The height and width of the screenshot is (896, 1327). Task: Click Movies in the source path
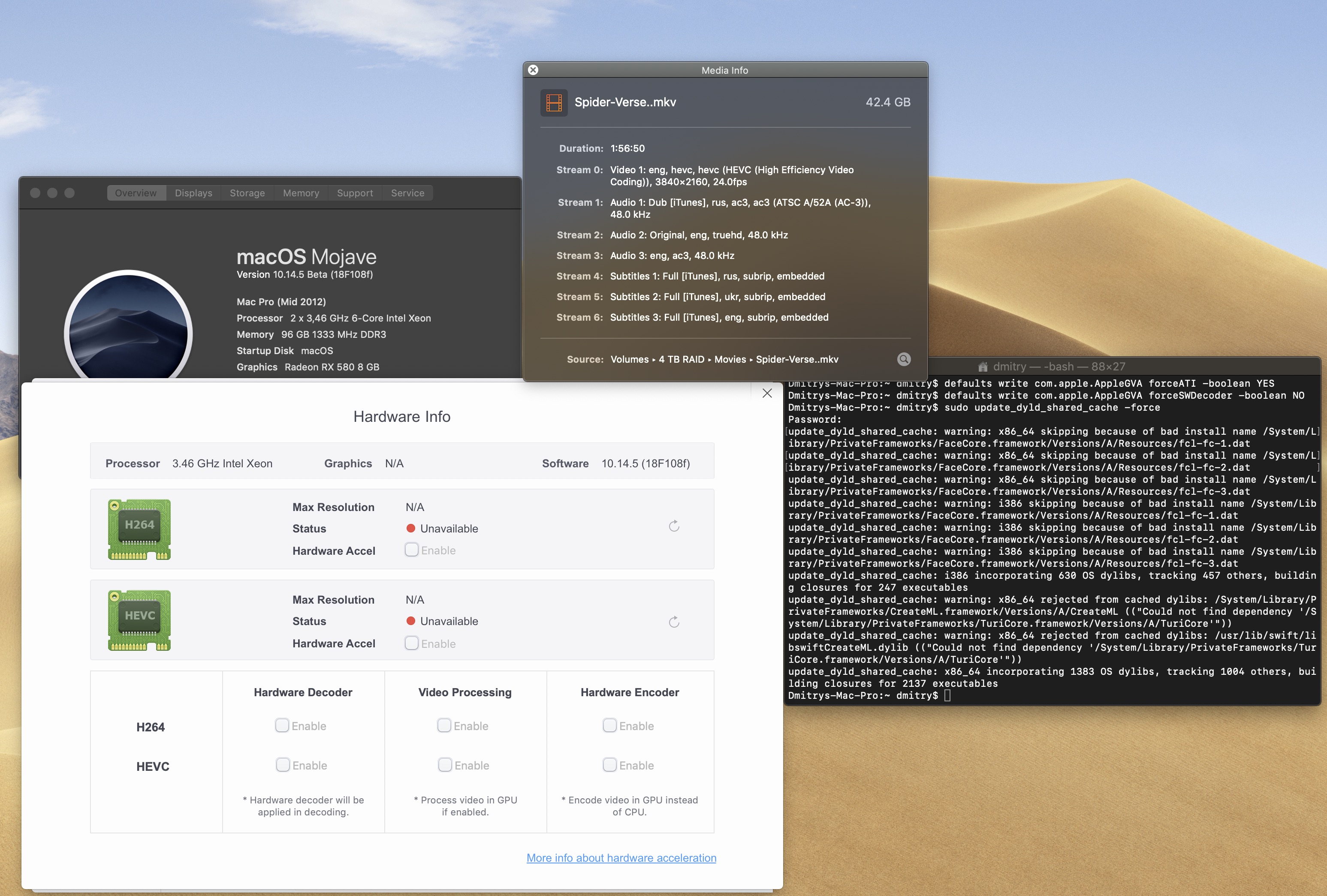pyautogui.click(x=730, y=359)
